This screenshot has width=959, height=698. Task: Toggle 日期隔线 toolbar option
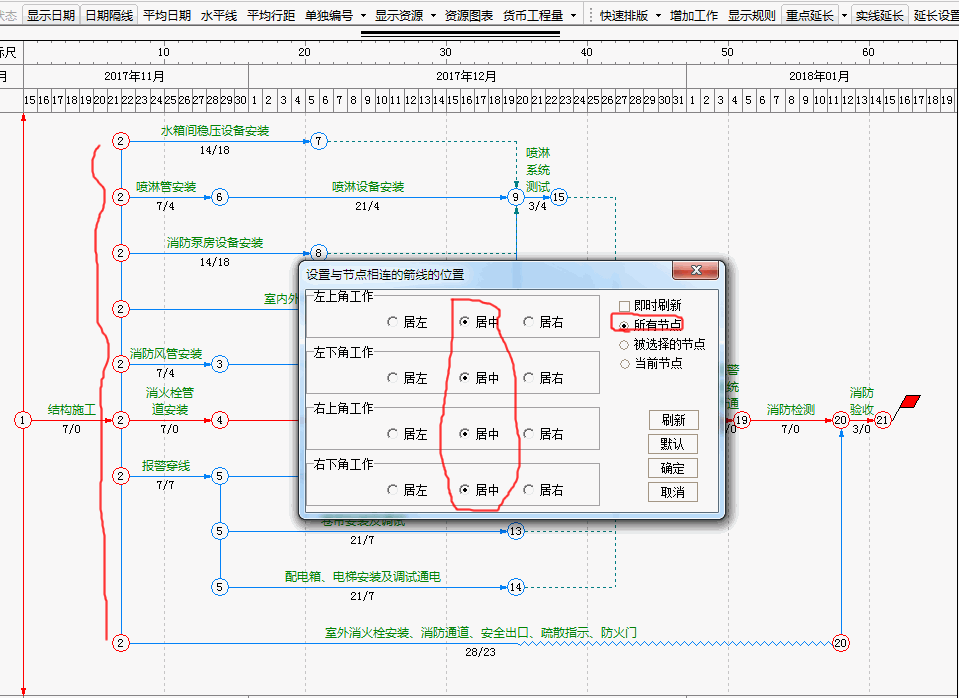pos(109,15)
